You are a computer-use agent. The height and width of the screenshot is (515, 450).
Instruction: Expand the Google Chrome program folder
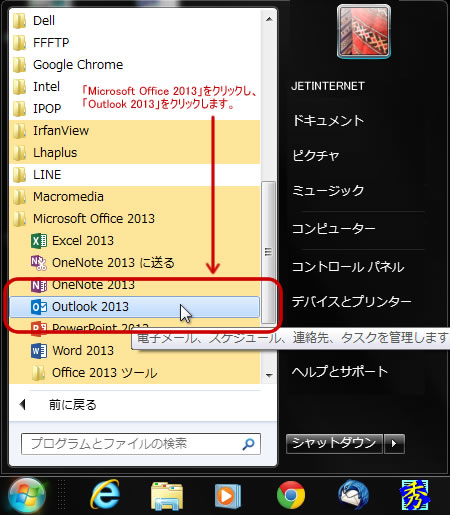[135, 65]
